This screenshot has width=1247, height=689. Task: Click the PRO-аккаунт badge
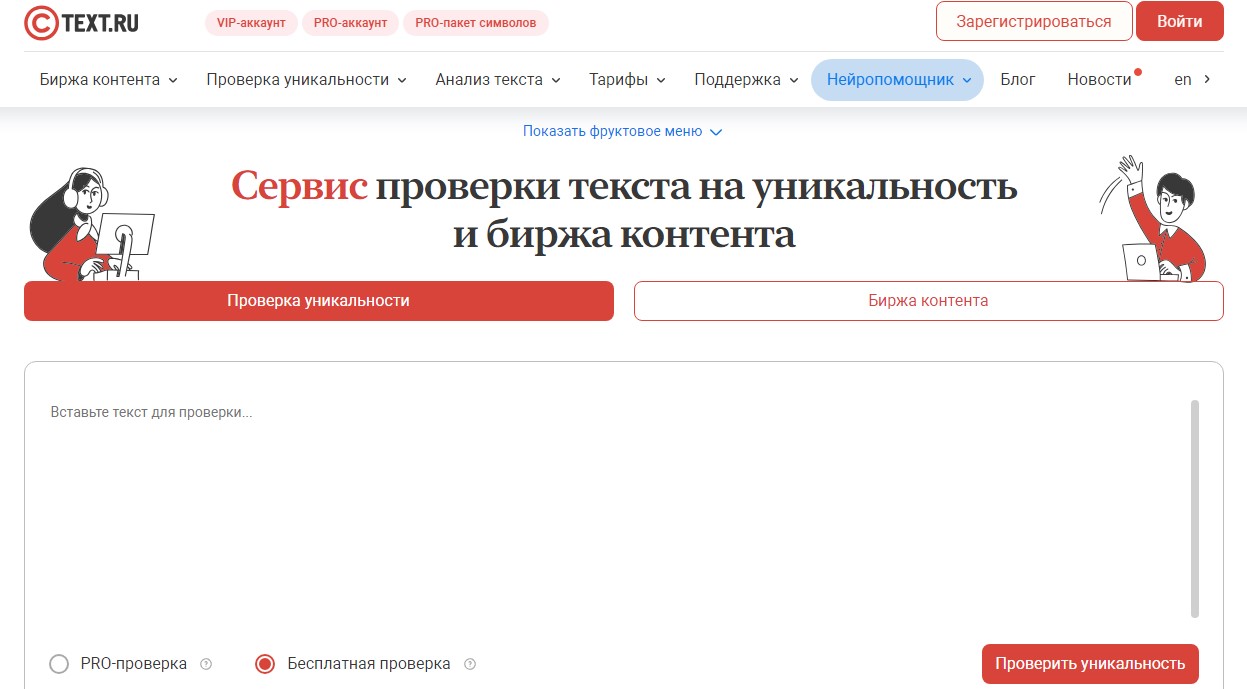(350, 23)
